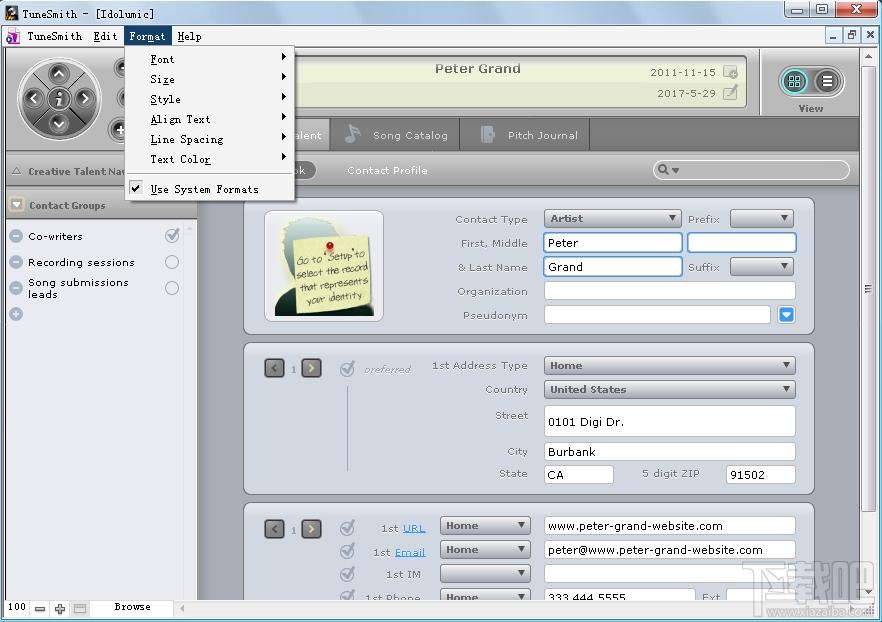
Task: Click the up arrow on navigation wheel
Action: [59, 74]
